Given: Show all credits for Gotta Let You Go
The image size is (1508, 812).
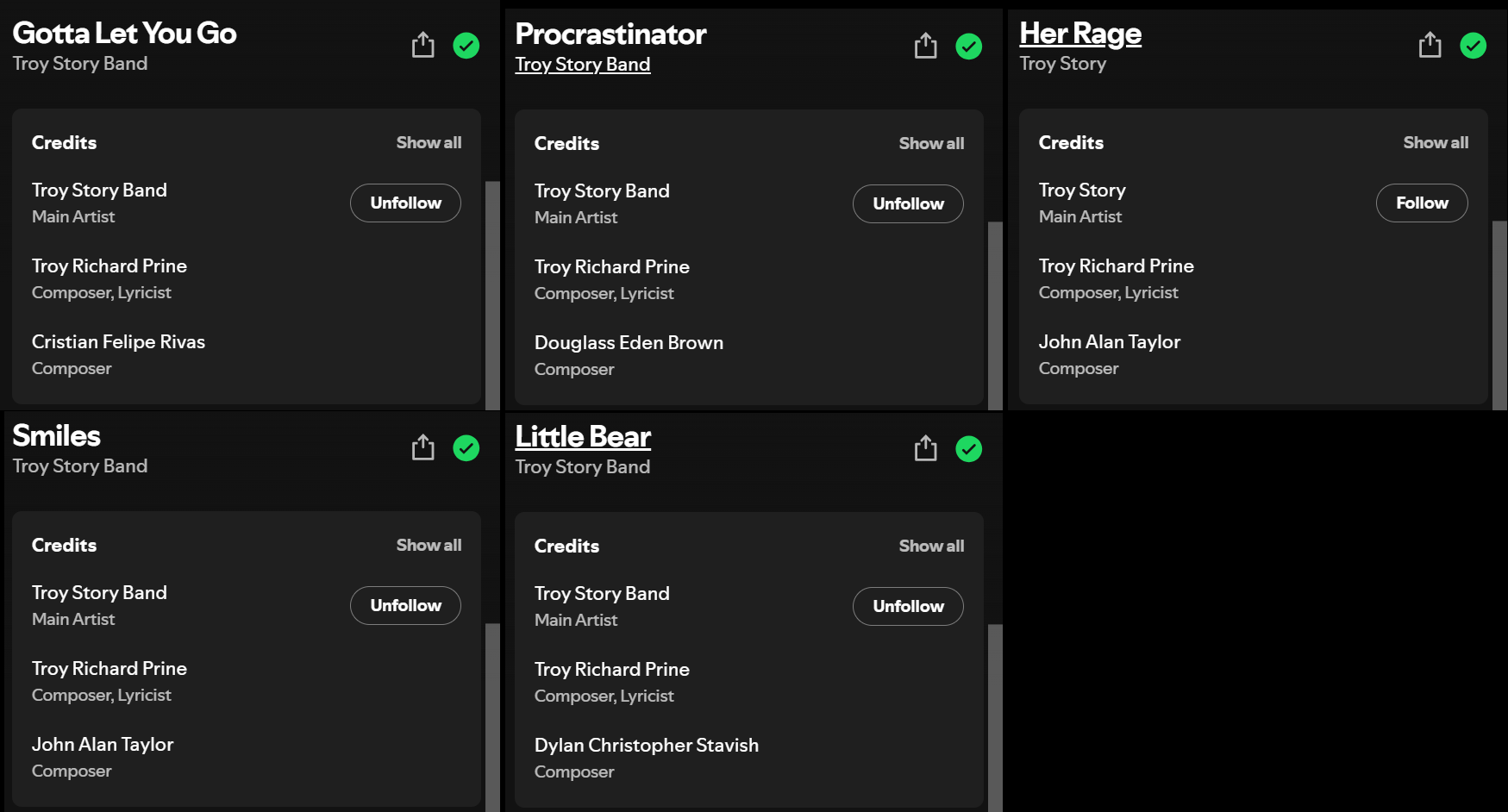Looking at the screenshot, I should point(429,143).
